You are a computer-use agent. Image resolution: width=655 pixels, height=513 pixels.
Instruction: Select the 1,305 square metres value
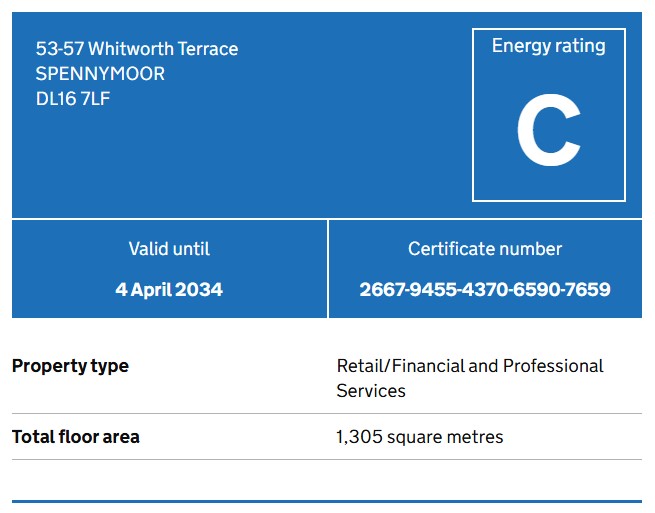420,437
